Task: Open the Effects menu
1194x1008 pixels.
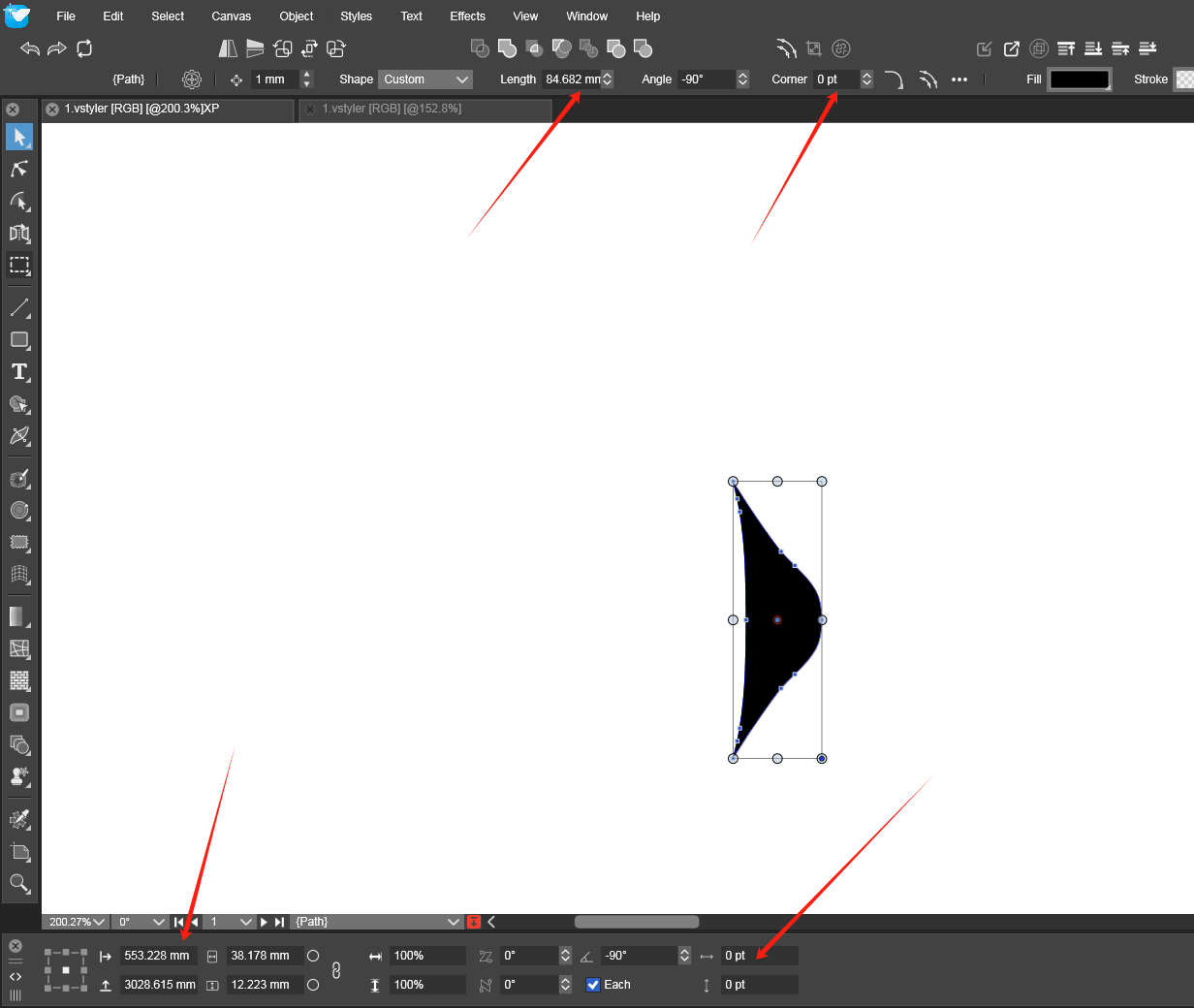Action: pyautogui.click(x=467, y=16)
